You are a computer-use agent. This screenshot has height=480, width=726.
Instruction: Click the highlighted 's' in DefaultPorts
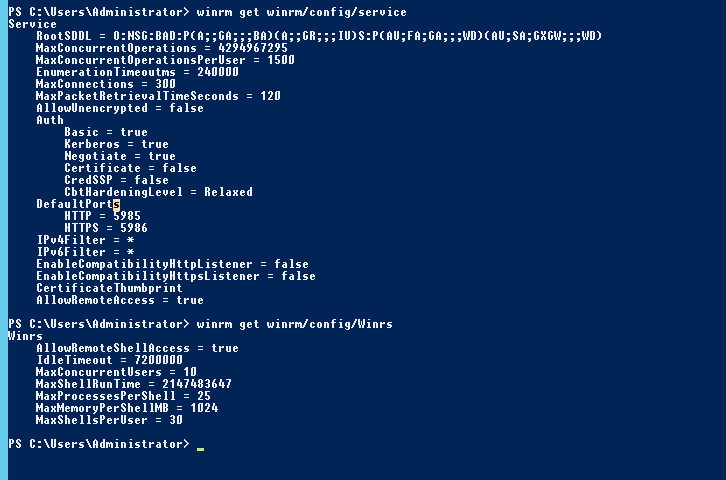click(x=116, y=204)
